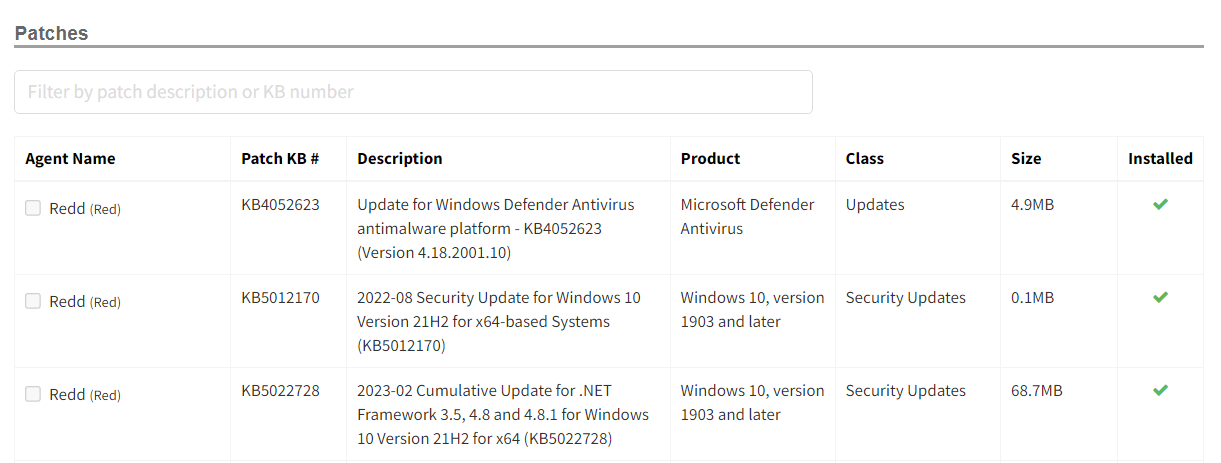
Task: Tick the Redd checkbox for the KB4052623 row
Action: point(33,208)
